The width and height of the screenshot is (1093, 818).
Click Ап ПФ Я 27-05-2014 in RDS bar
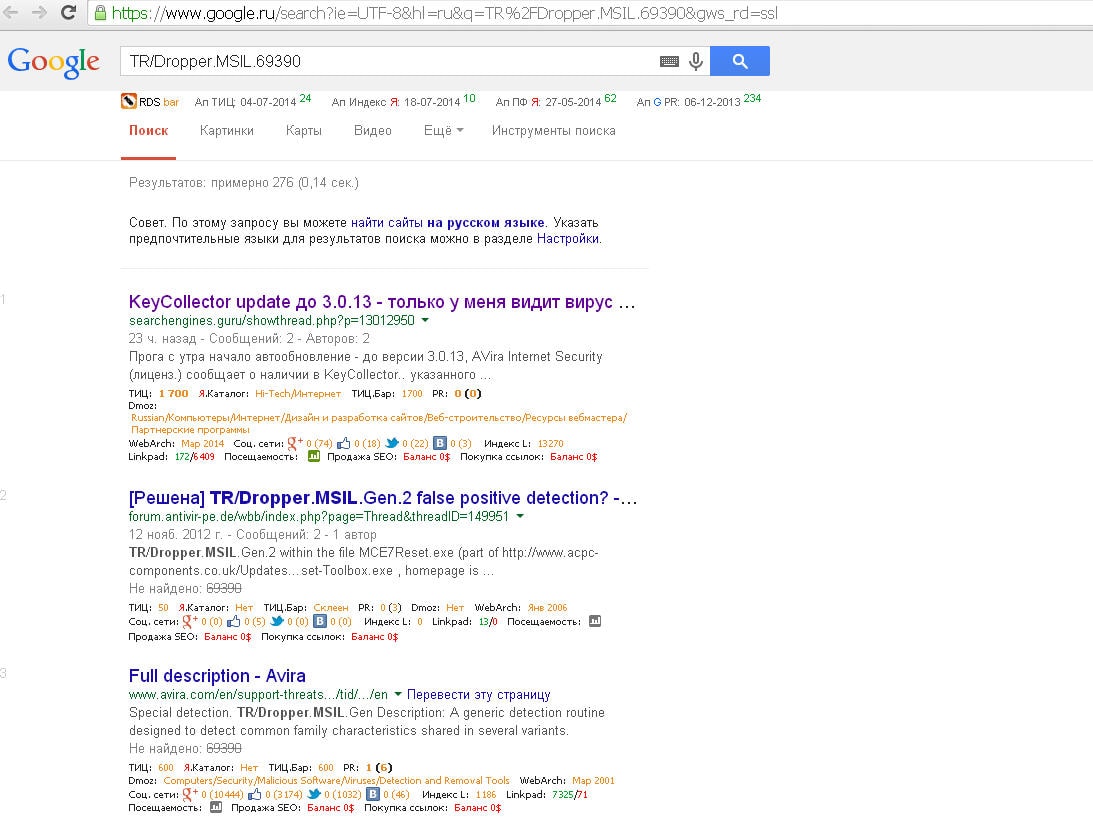point(556,102)
